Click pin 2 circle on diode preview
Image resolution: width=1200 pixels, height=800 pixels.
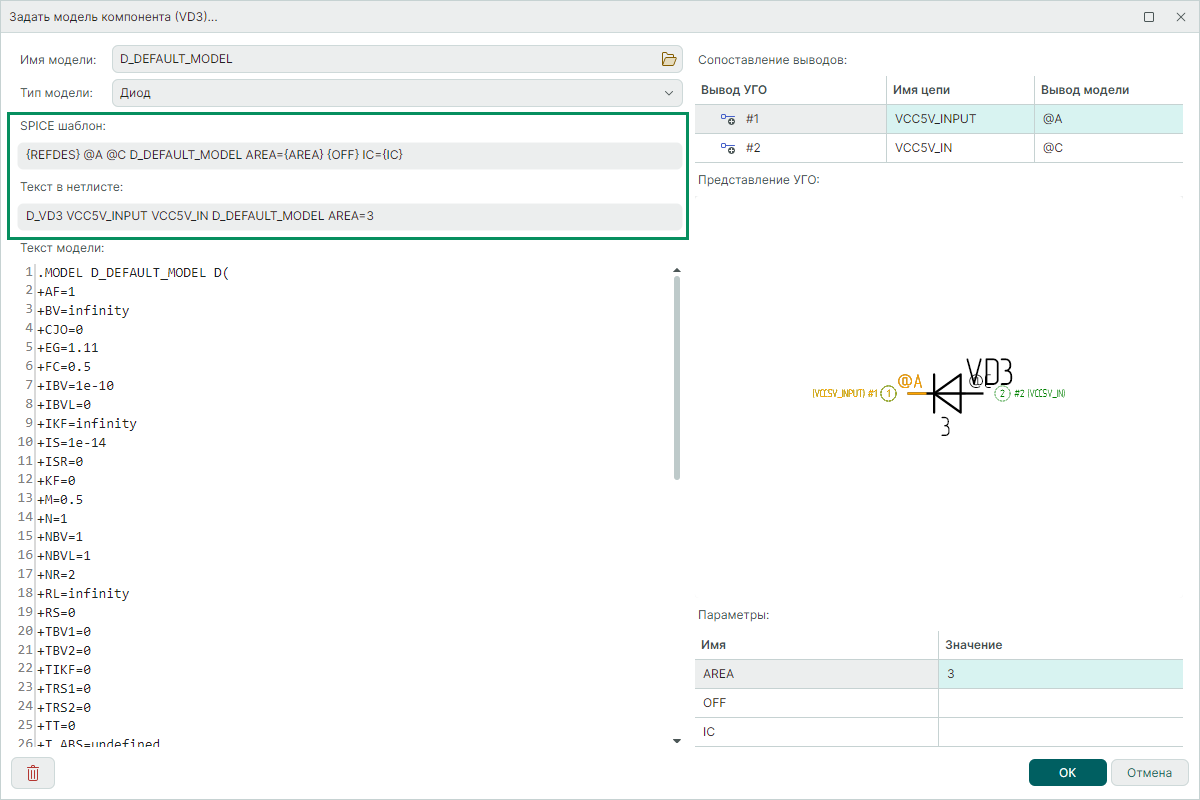coord(1002,394)
